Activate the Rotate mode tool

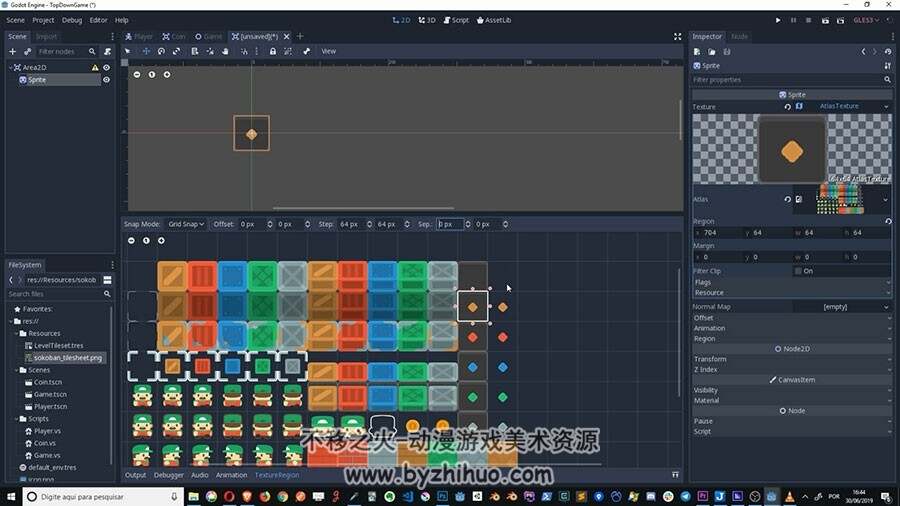(x=161, y=52)
